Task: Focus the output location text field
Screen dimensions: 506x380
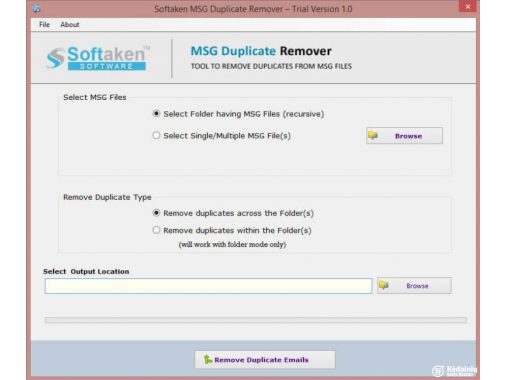Action: [x=208, y=286]
